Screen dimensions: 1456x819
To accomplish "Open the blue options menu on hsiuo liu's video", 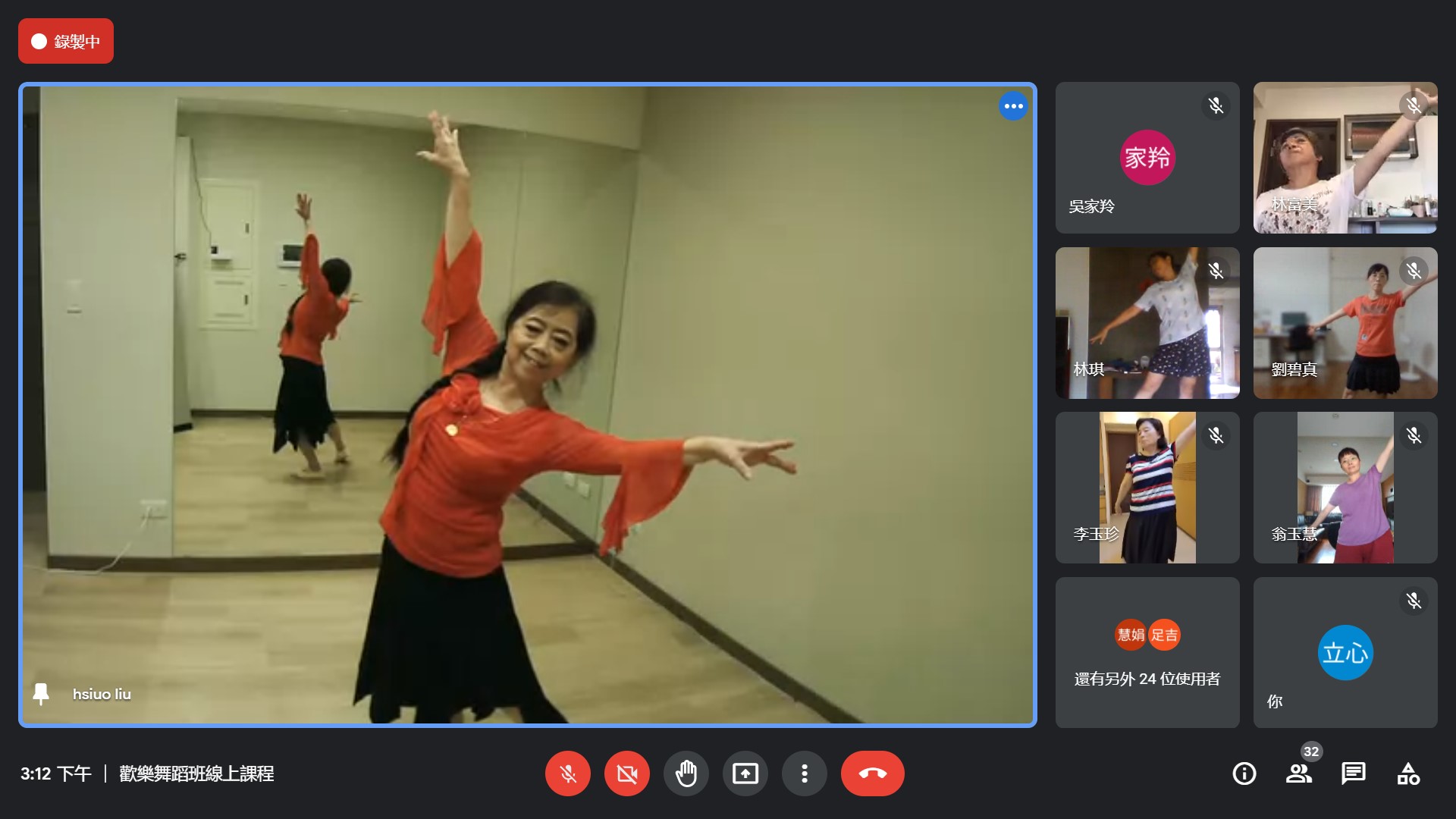I will point(1013,106).
